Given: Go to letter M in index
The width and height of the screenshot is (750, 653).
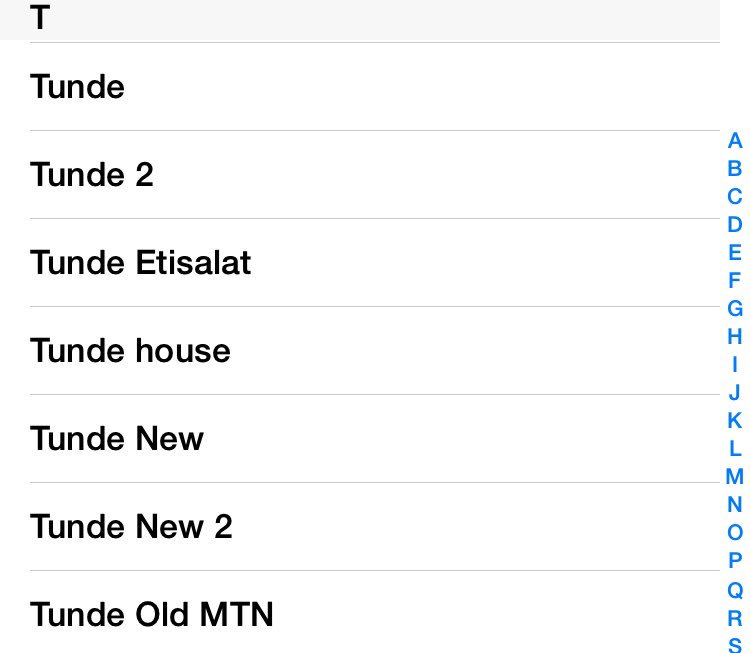Looking at the screenshot, I should 735,476.
